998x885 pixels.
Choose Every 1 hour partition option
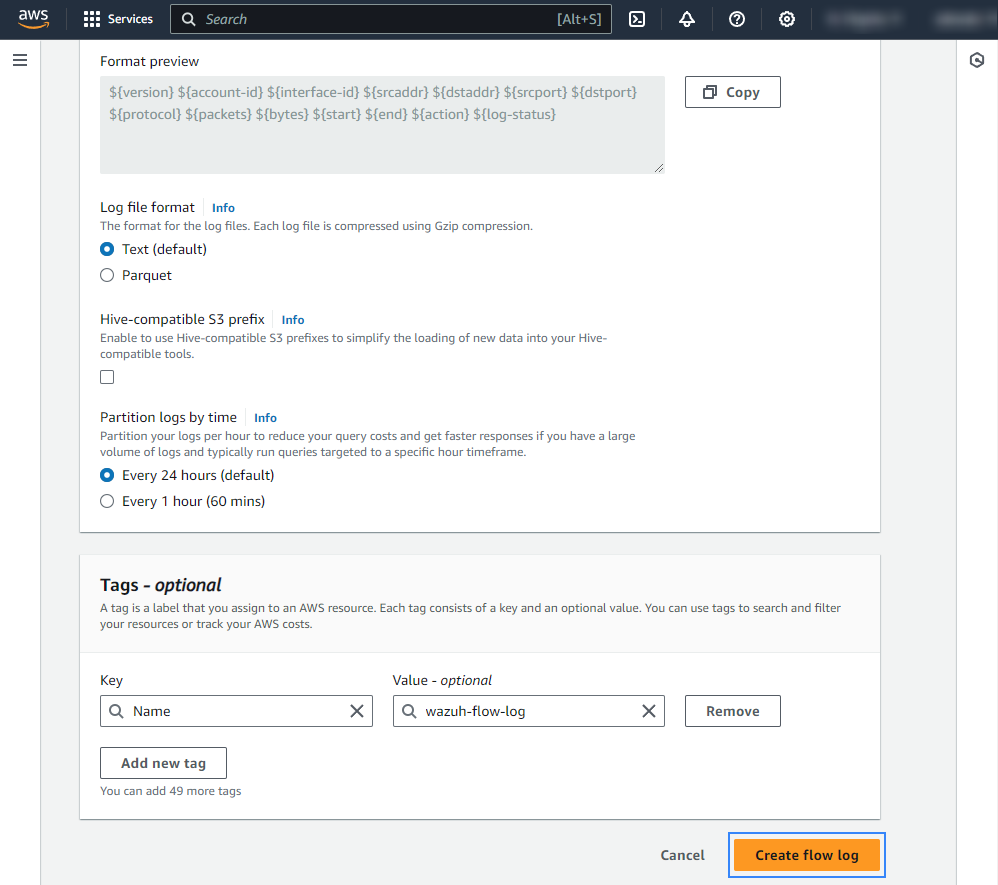107,501
